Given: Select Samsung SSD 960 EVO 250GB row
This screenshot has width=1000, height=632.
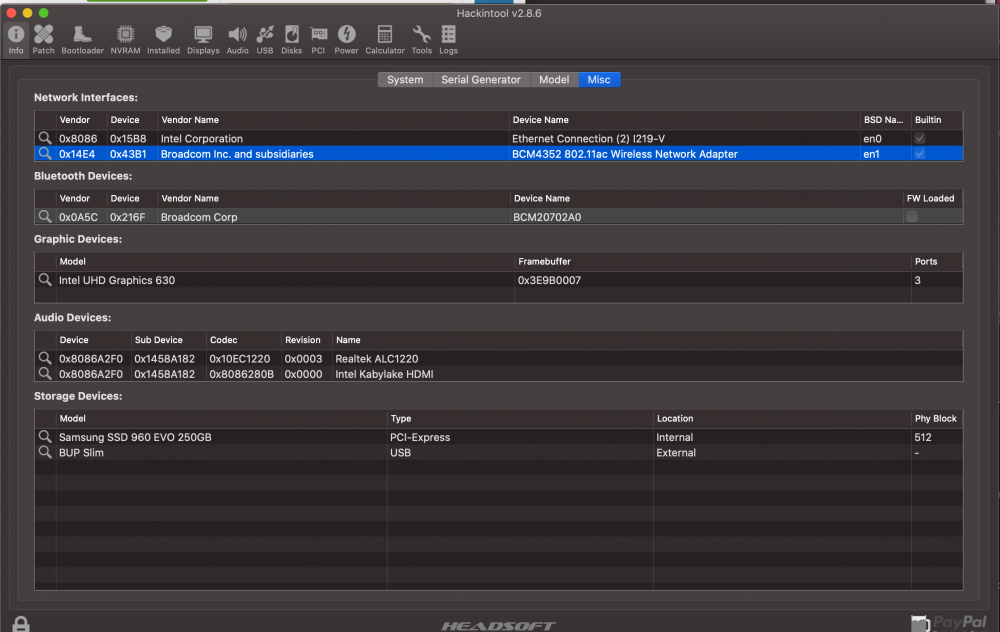Looking at the screenshot, I should click(498, 437).
